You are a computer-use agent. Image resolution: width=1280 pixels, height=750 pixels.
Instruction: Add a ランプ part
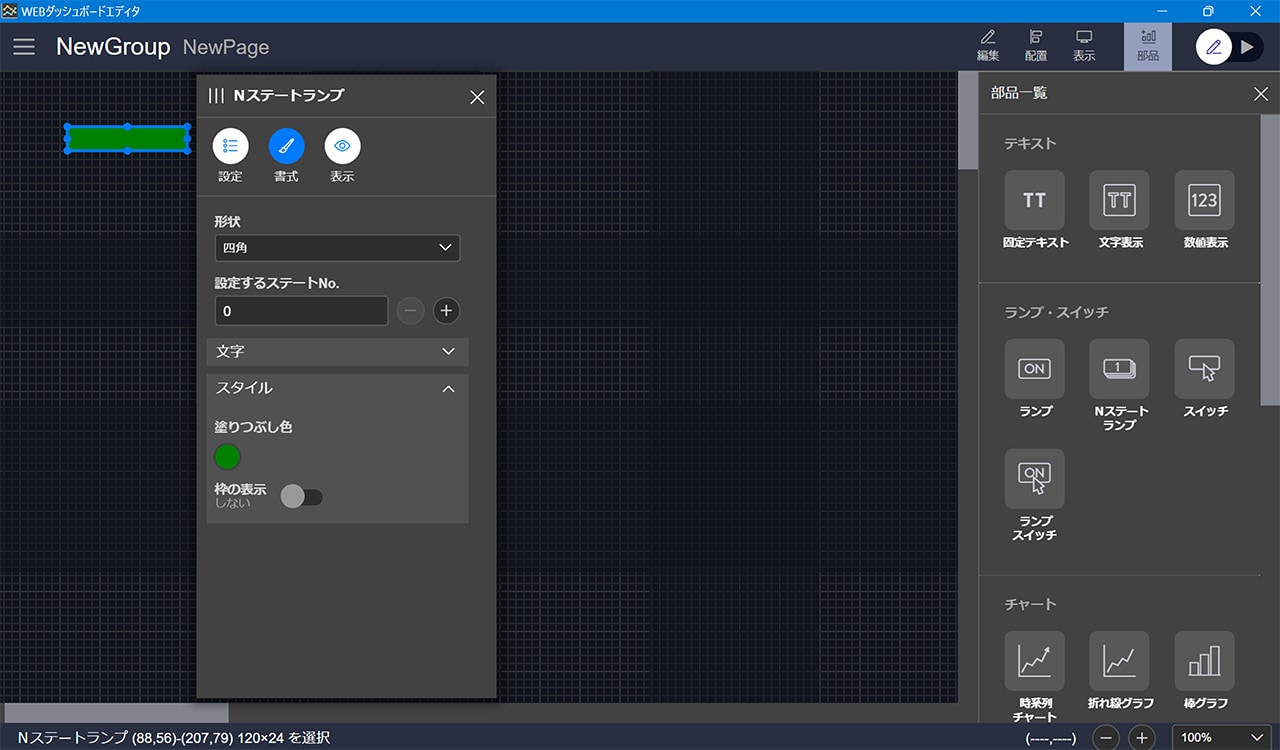pyautogui.click(x=1034, y=369)
